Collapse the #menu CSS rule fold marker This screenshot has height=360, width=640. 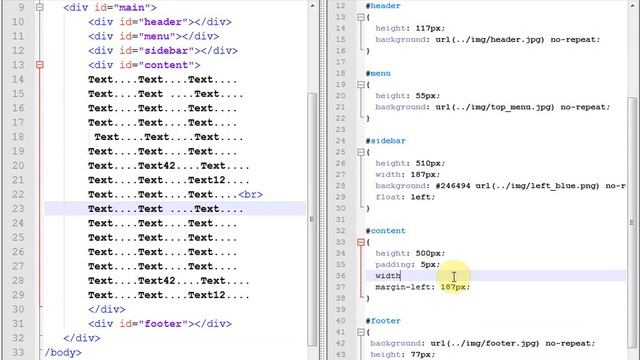tap(361, 84)
